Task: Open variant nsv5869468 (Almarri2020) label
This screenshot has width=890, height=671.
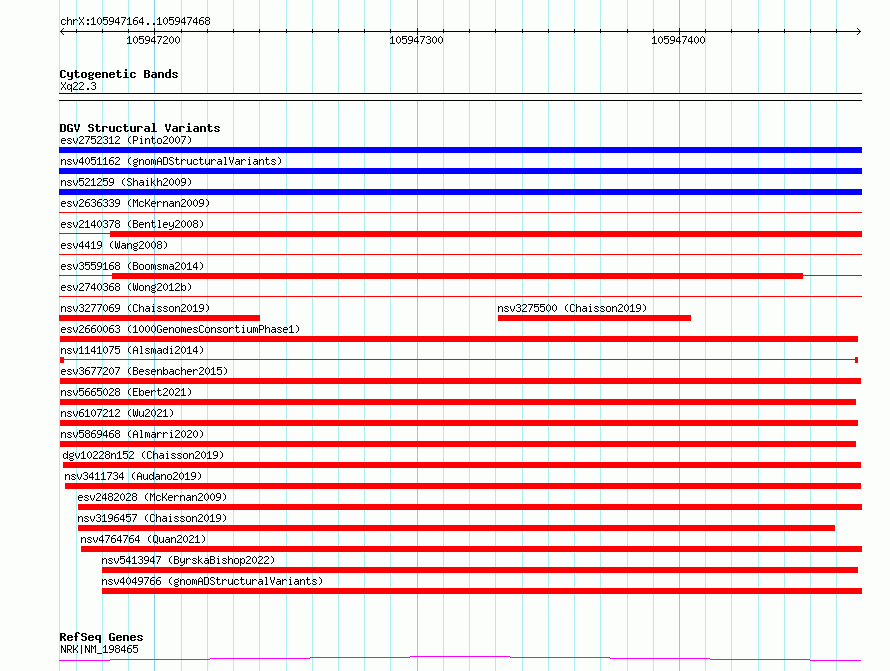Action: [x=132, y=434]
